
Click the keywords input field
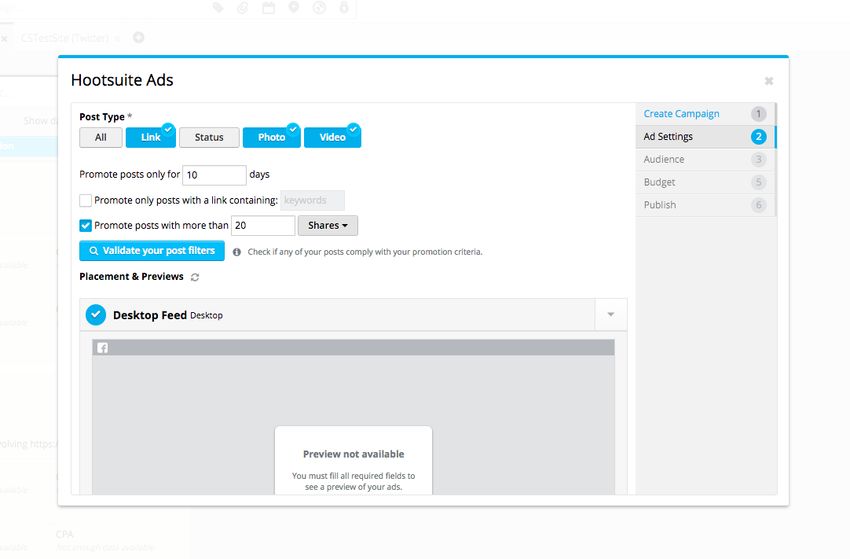(x=312, y=200)
